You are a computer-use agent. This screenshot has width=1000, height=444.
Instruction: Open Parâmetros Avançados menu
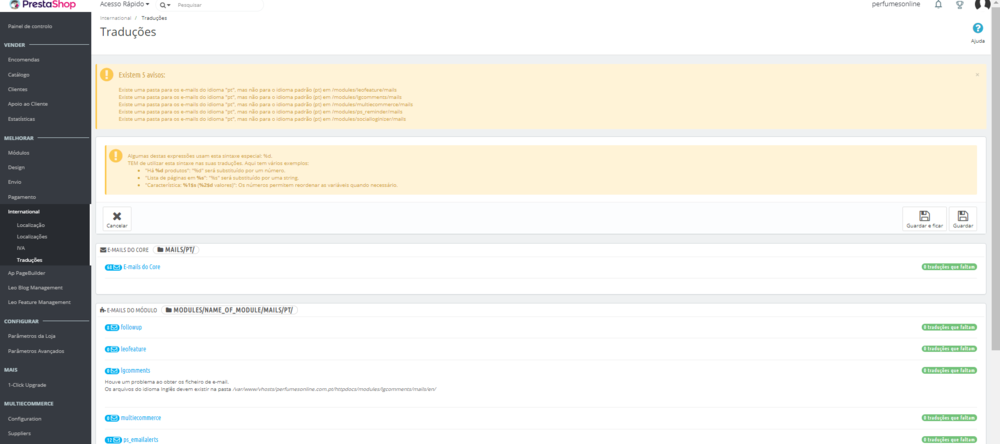pos(36,351)
